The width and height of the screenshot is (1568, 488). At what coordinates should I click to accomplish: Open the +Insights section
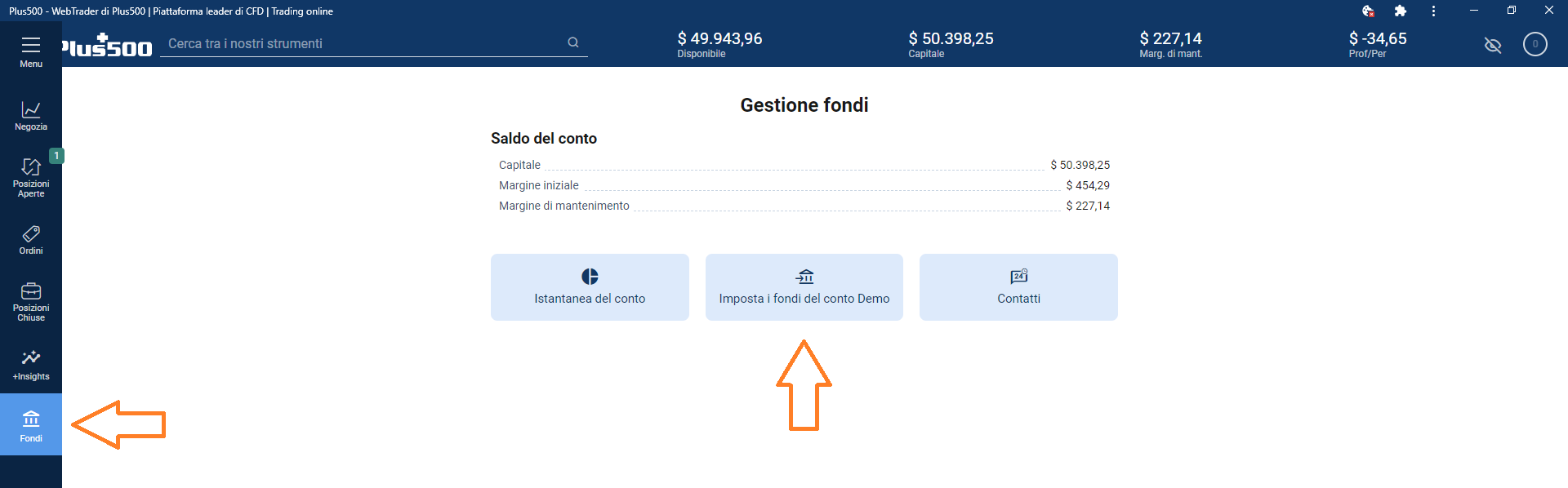click(31, 365)
